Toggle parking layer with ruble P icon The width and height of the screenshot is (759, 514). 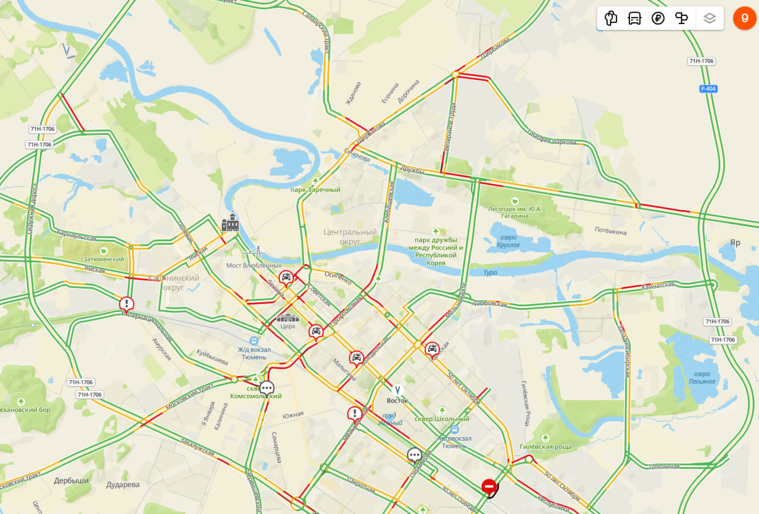tap(658, 18)
